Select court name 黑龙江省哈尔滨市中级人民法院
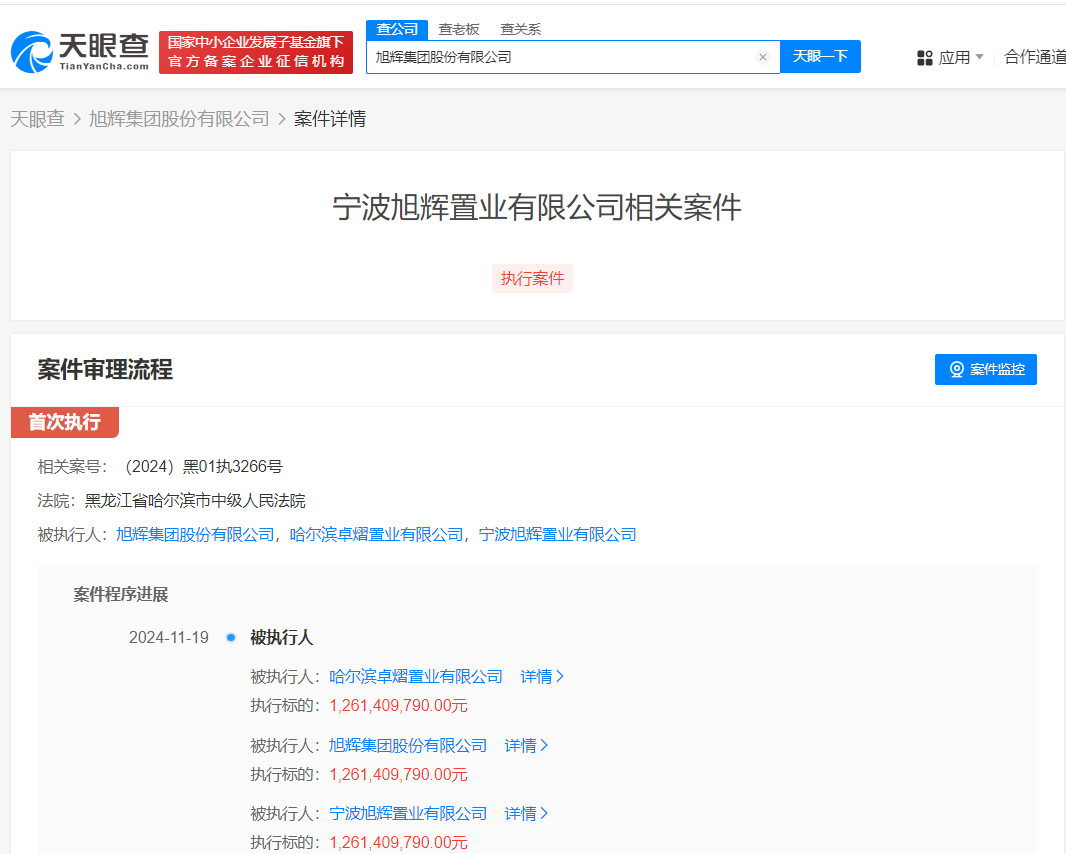This screenshot has height=854, width=1066. click(195, 501)
